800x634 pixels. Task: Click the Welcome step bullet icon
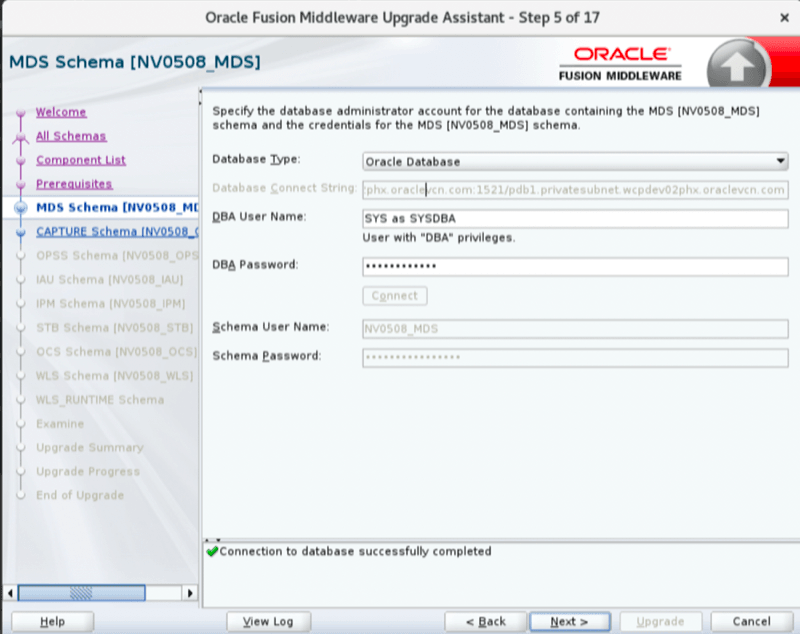click(20, 113)
